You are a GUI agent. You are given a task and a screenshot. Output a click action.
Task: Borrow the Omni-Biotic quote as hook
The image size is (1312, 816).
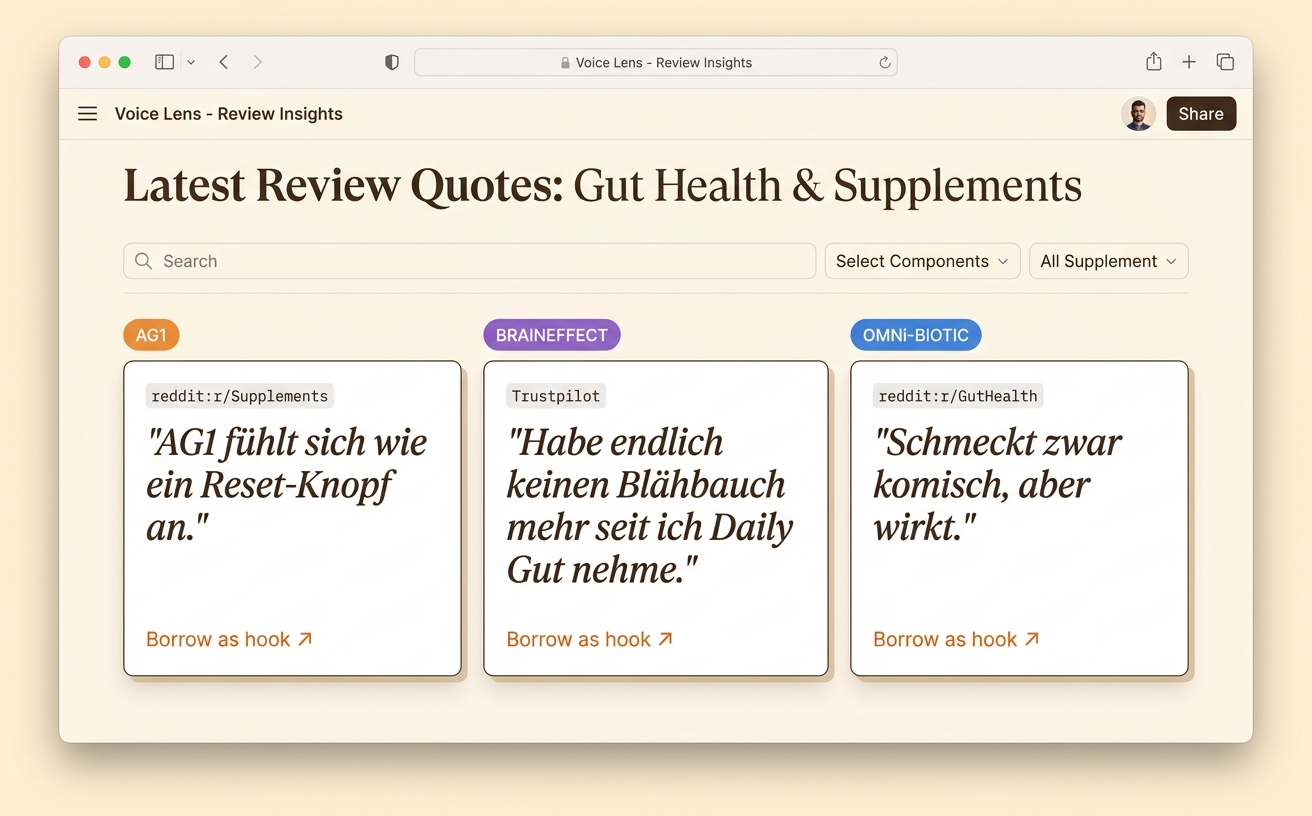tap(956, 639)
